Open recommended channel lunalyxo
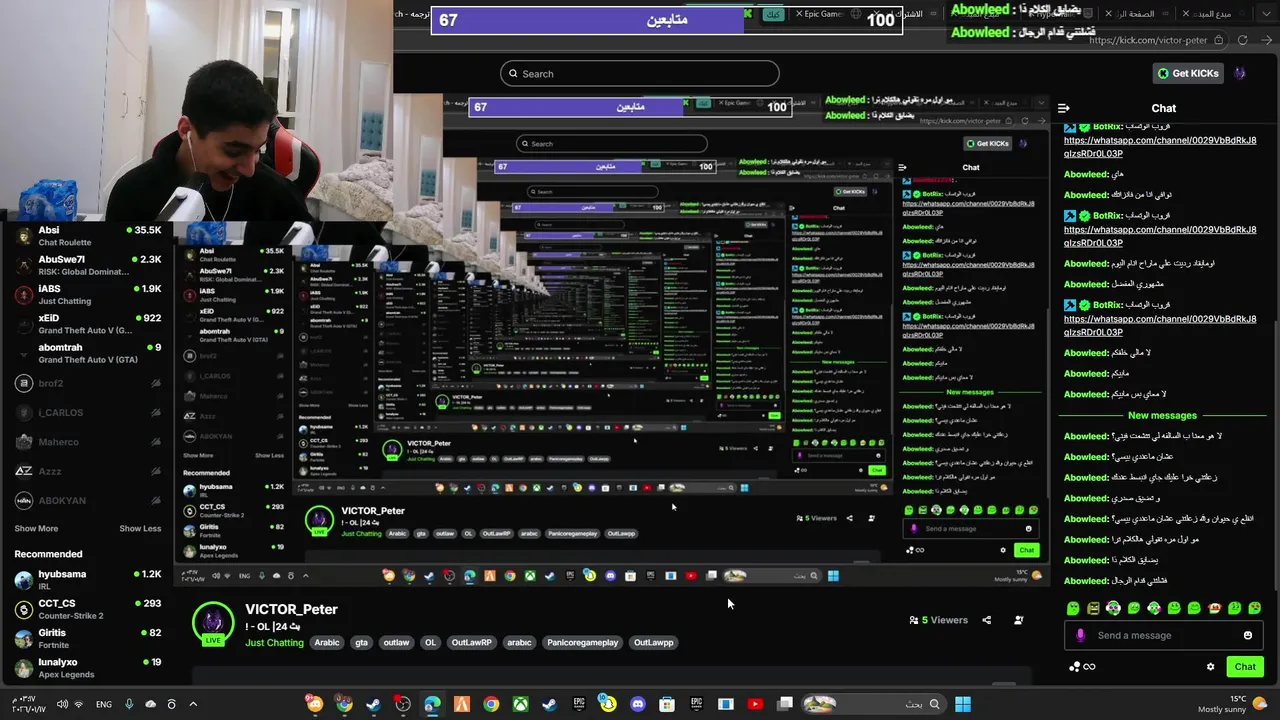Viewport: 1280px width, 720px height. pos(88,667)
